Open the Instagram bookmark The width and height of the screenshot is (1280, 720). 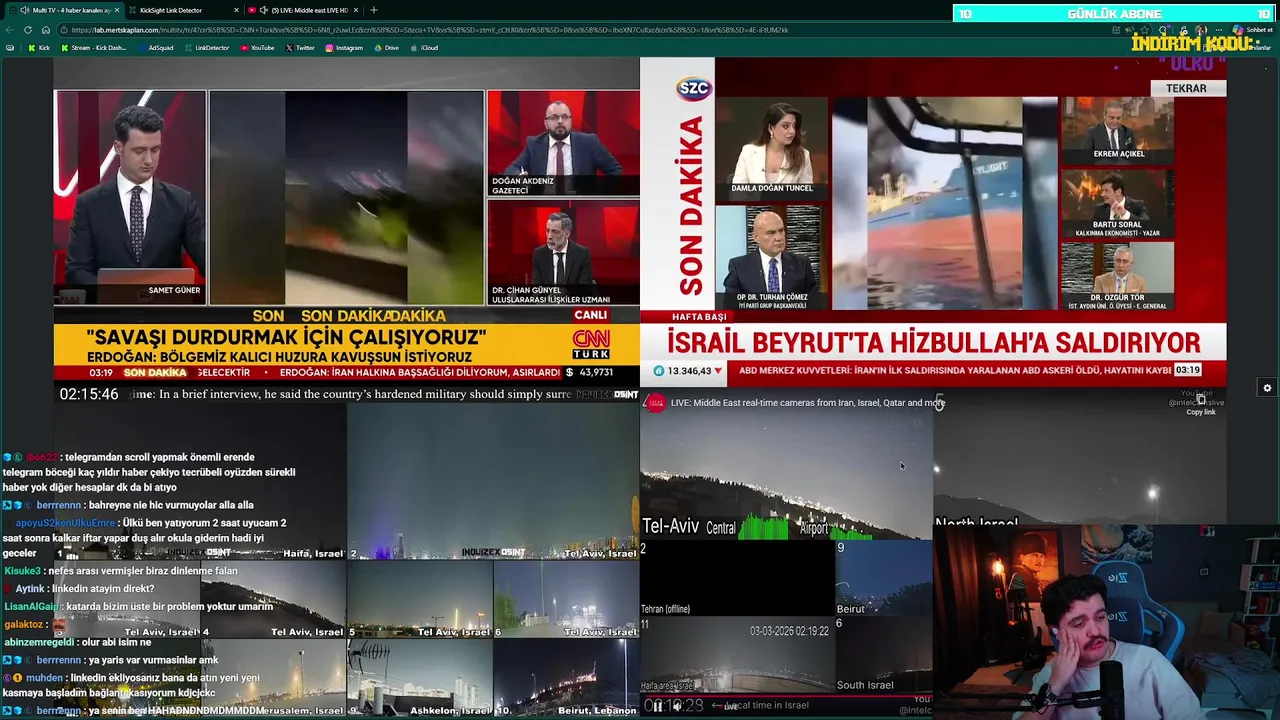pyautogui.click(x=344, y=47)
